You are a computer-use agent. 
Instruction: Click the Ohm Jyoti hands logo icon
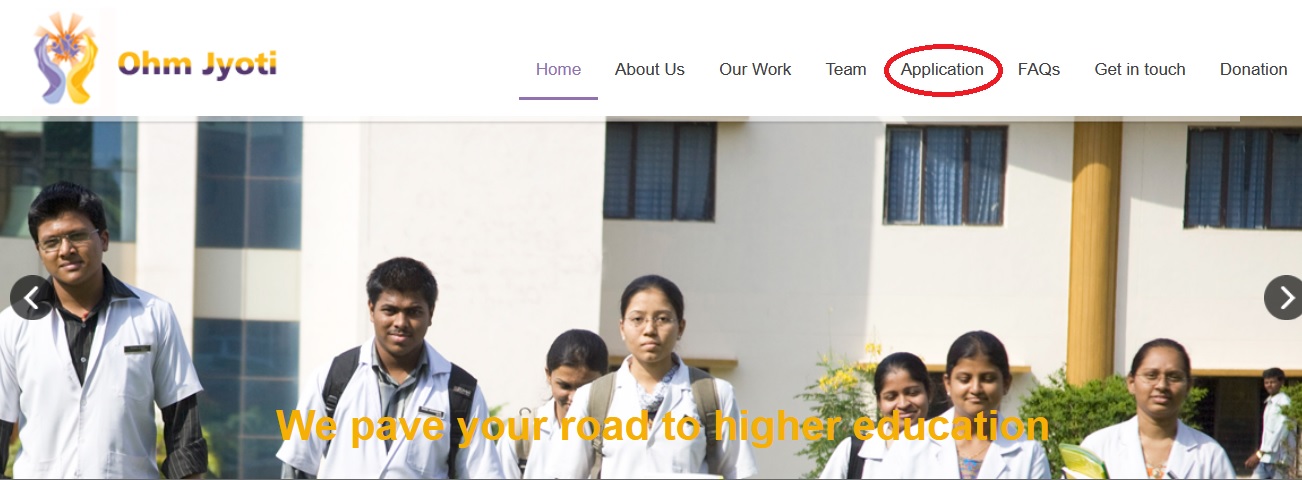(67, 58)
